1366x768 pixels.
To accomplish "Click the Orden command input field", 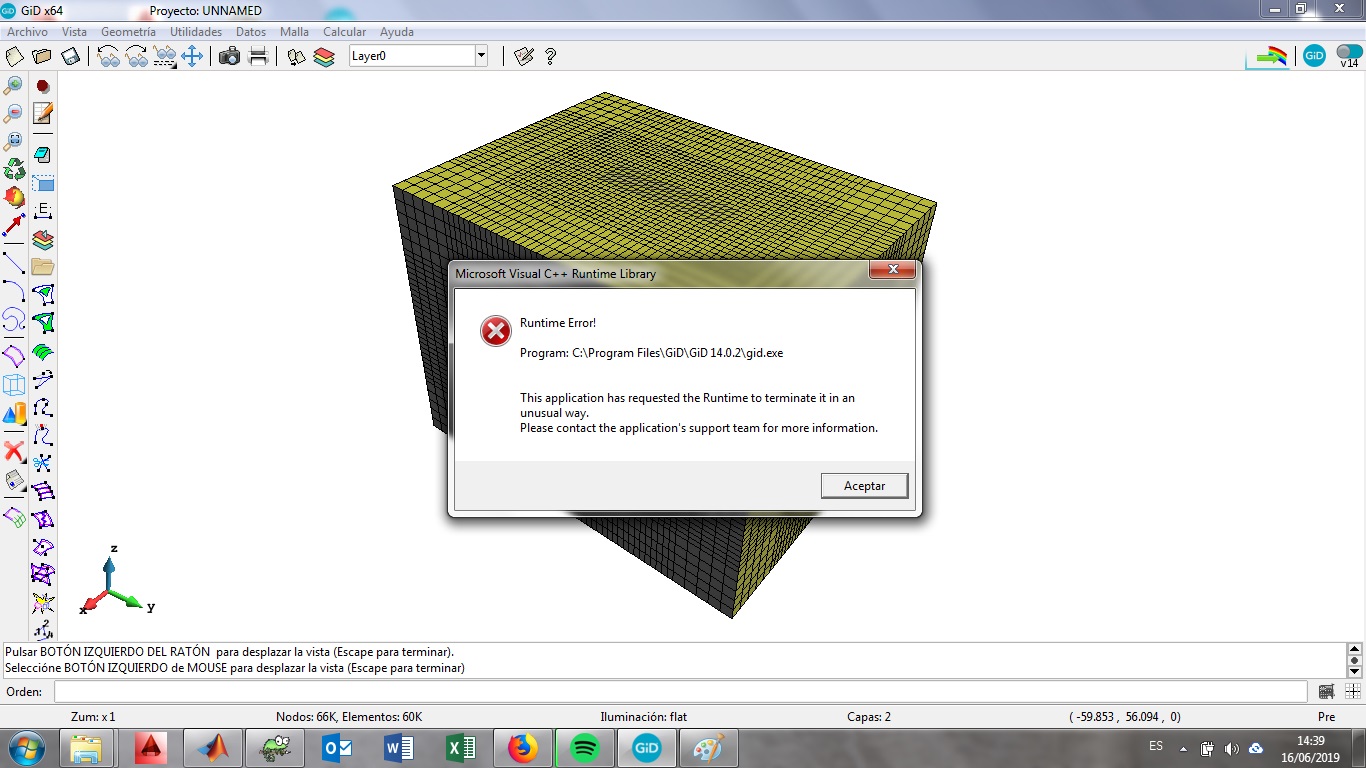I will pyautogui.click(x=680, y=691).
